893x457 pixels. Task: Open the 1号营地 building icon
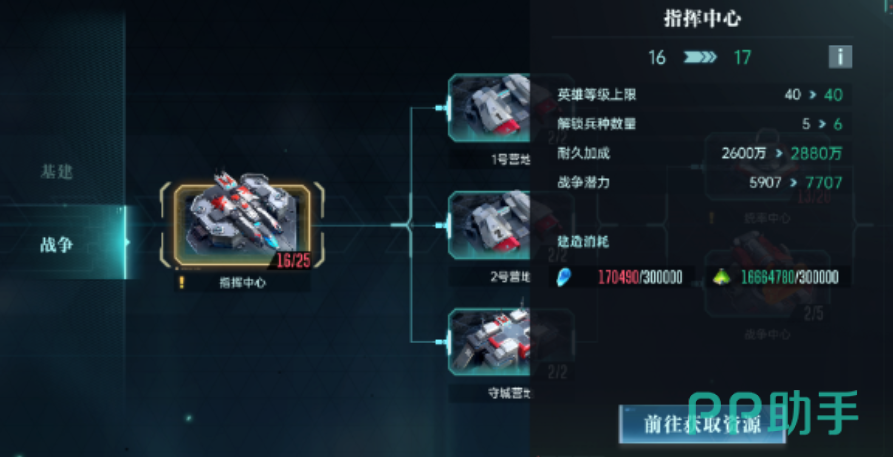490,108
